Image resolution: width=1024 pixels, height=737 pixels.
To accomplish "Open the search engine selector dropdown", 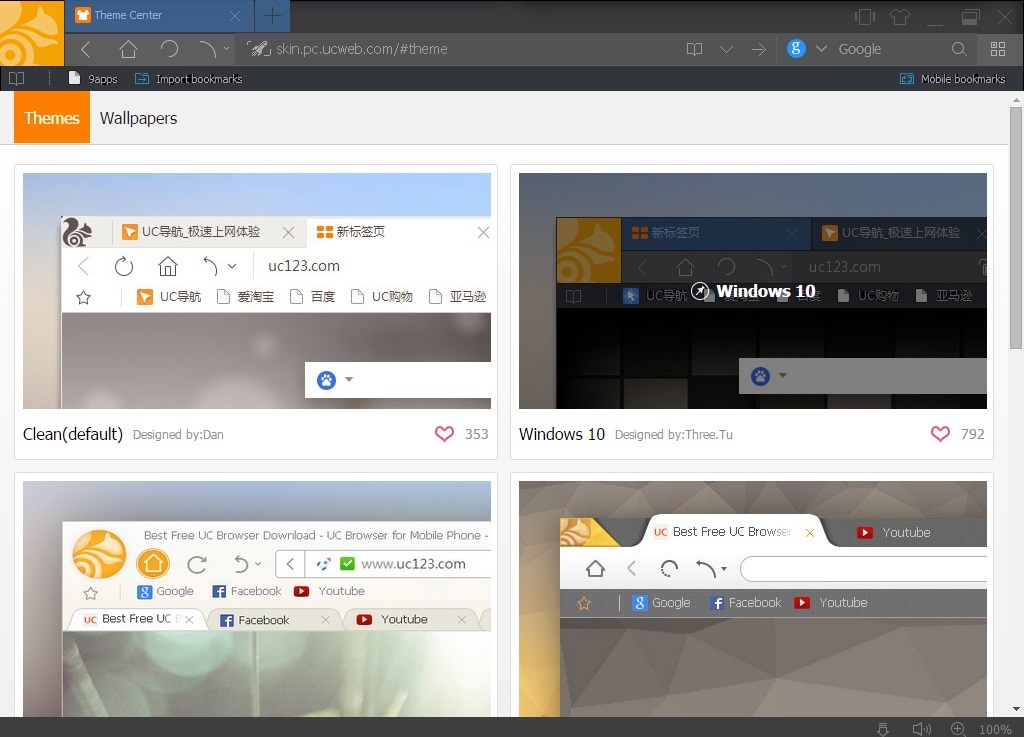I will click(822, 48).
